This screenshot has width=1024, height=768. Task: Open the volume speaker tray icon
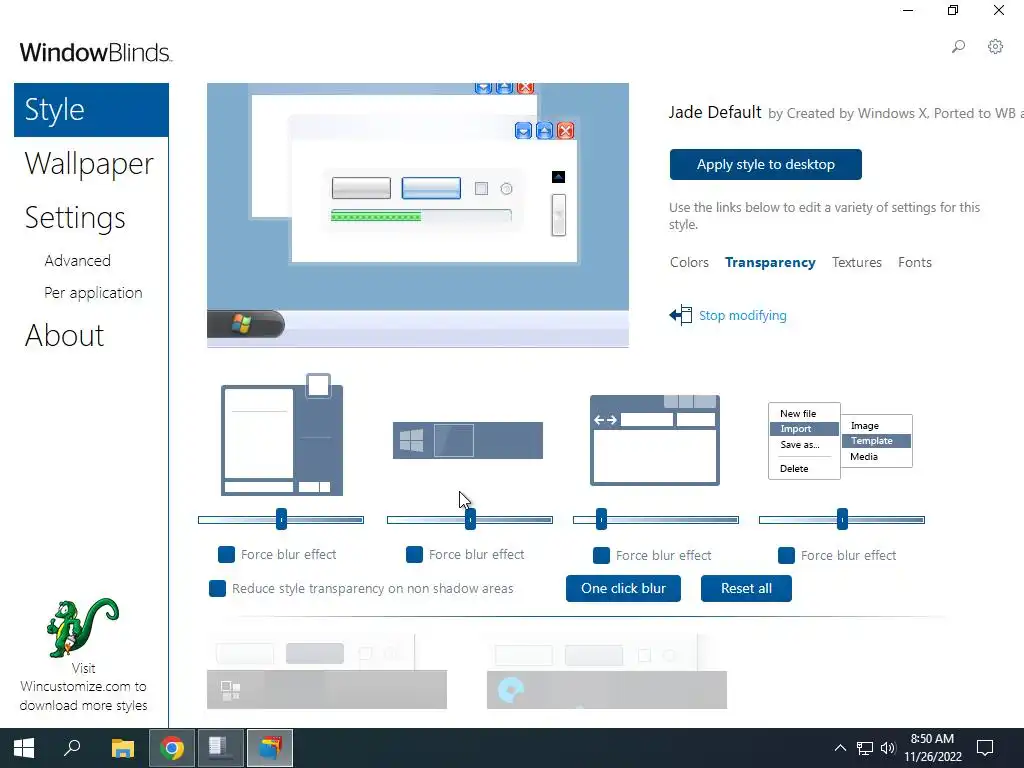coord(888,748)
